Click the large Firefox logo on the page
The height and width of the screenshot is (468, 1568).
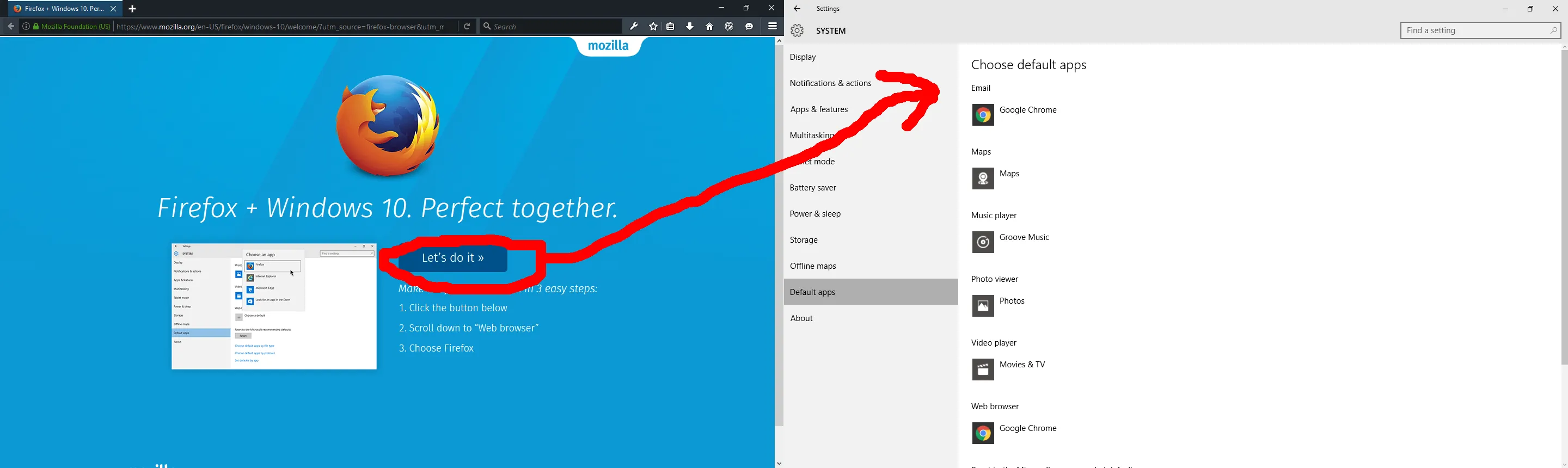coord(388,125)
